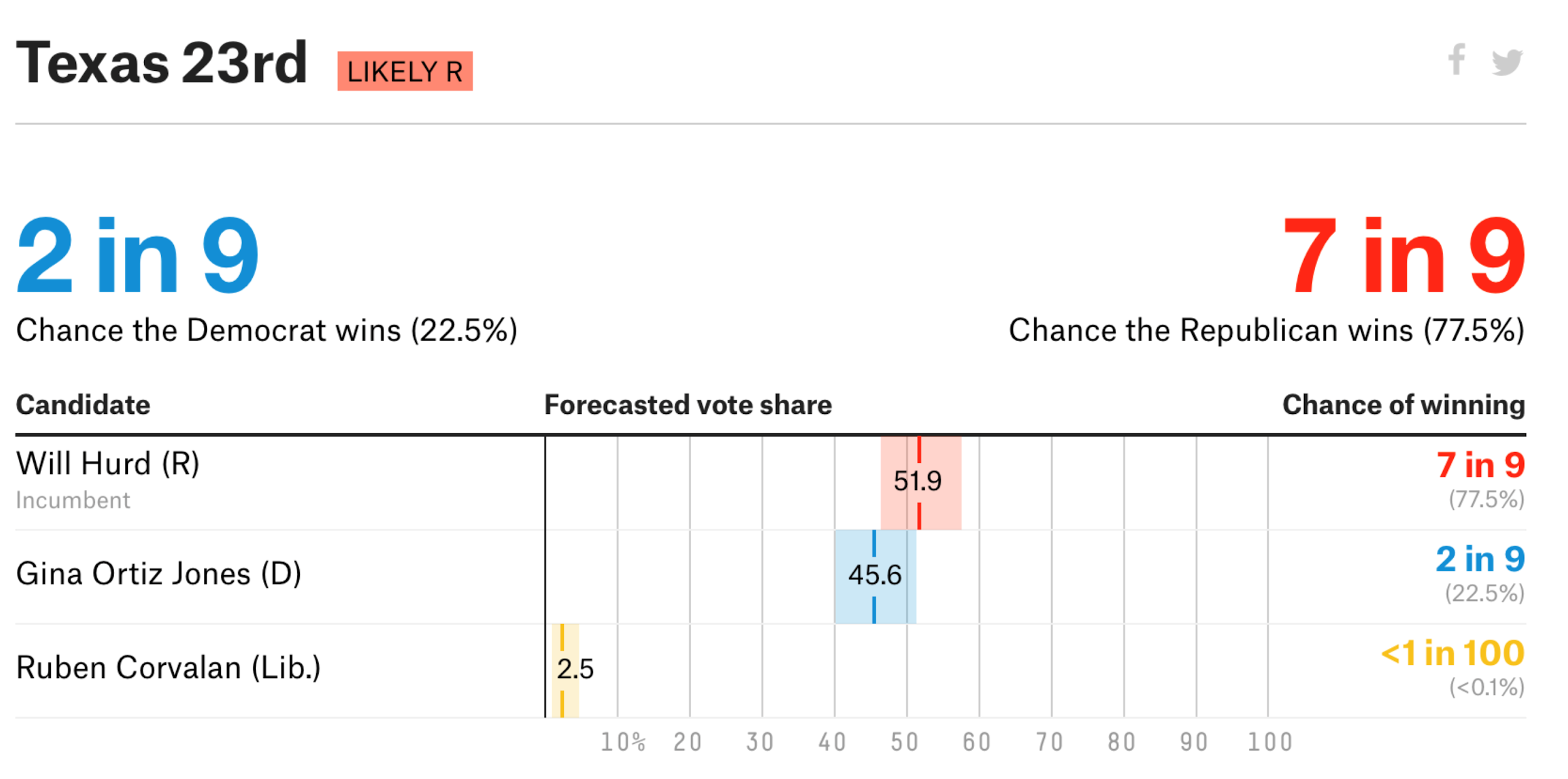Screen dimensions: 1568x779
Task: Click the Candidate column header
Action: point(83,405)
